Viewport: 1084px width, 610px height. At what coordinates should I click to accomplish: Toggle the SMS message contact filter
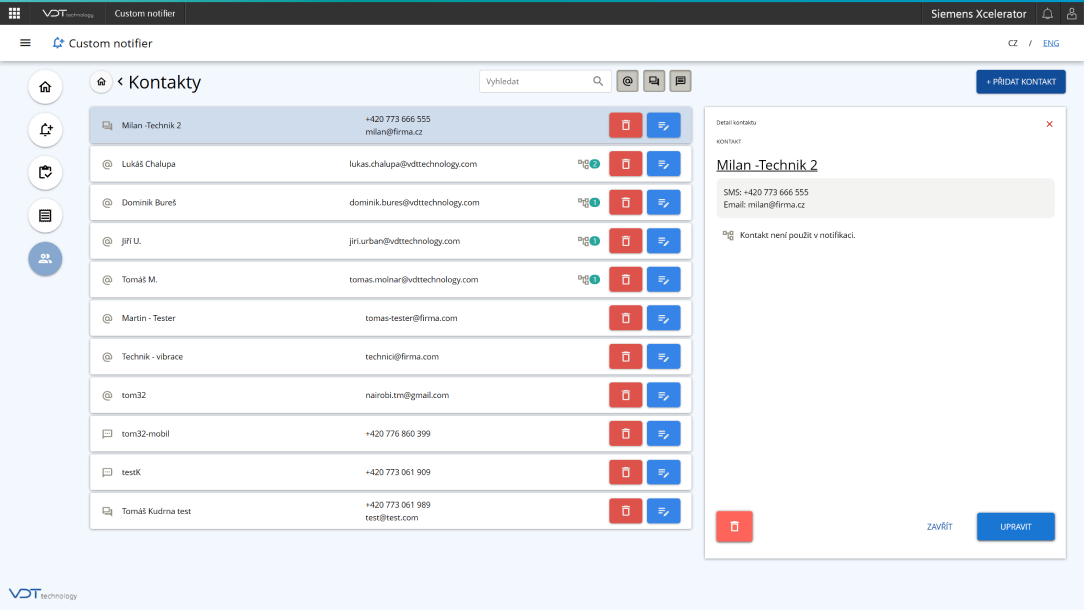click(x=680, y=81)
